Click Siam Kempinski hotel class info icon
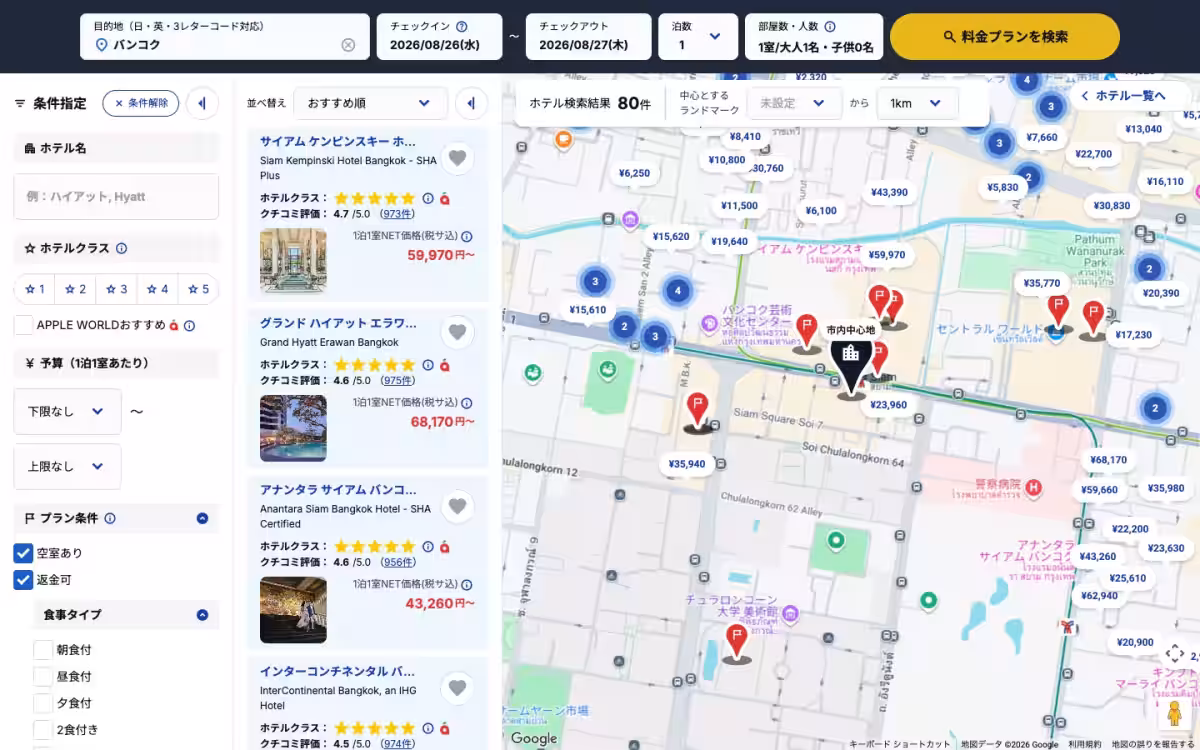Screen dimensions: 1200x750 click(x=428, y=198)
